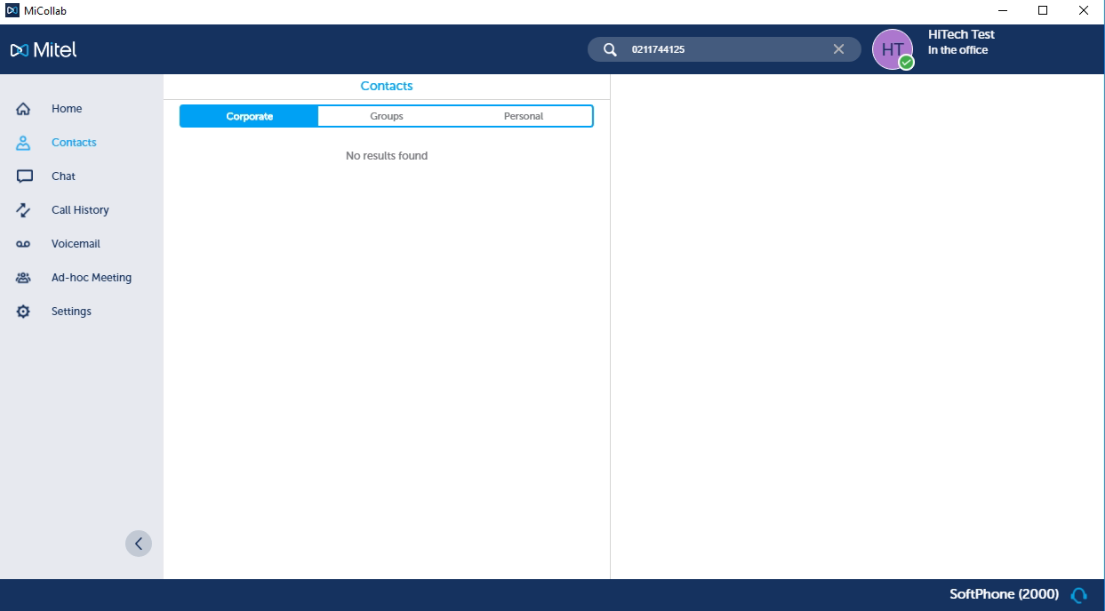Viewport: 1105px width, 611px height.
Task: Click the Chat bubble icon
Action: pyautogui.click(x=24, y=176)
